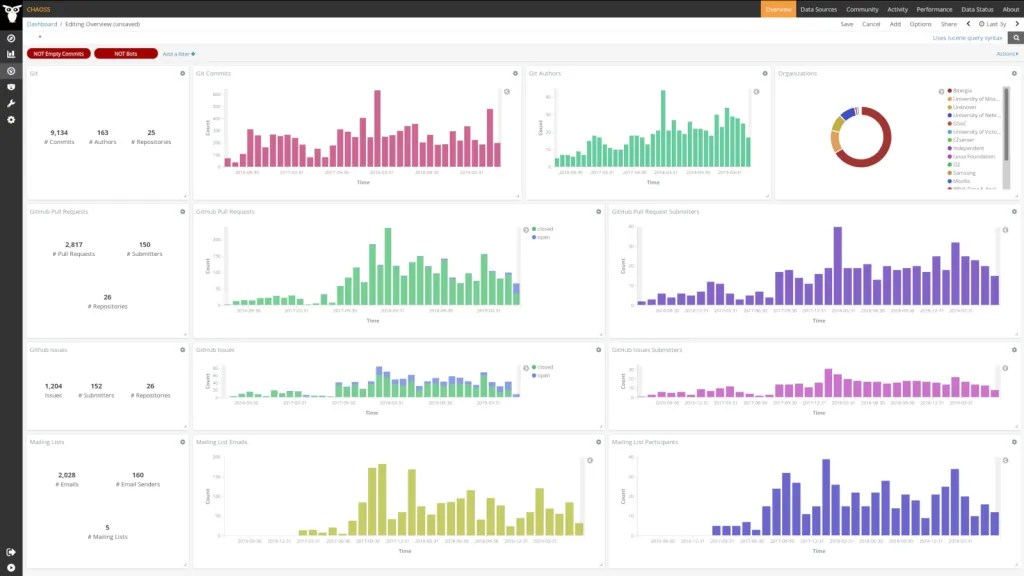Expand the Actions filter menu
Image resolution: width=1024 pixels, height=576 pixels.
coord(1007,54)
